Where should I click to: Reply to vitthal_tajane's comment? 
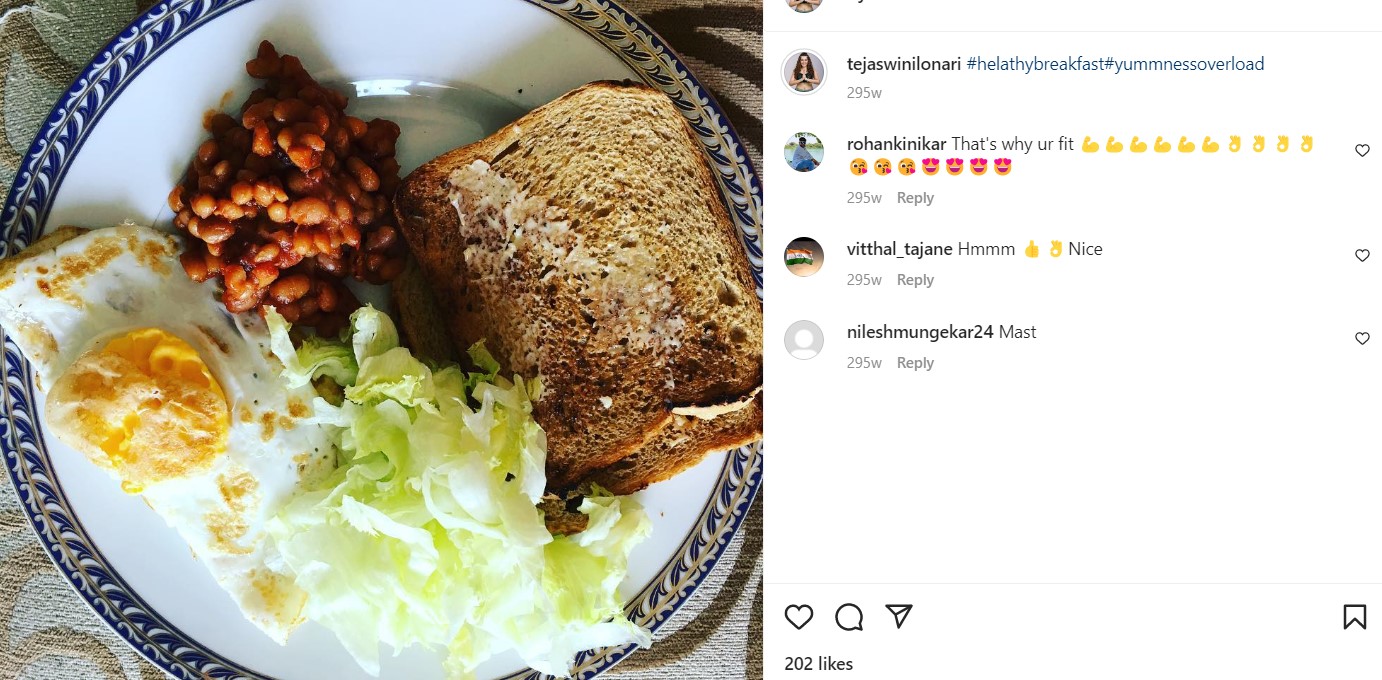[915, 280]
